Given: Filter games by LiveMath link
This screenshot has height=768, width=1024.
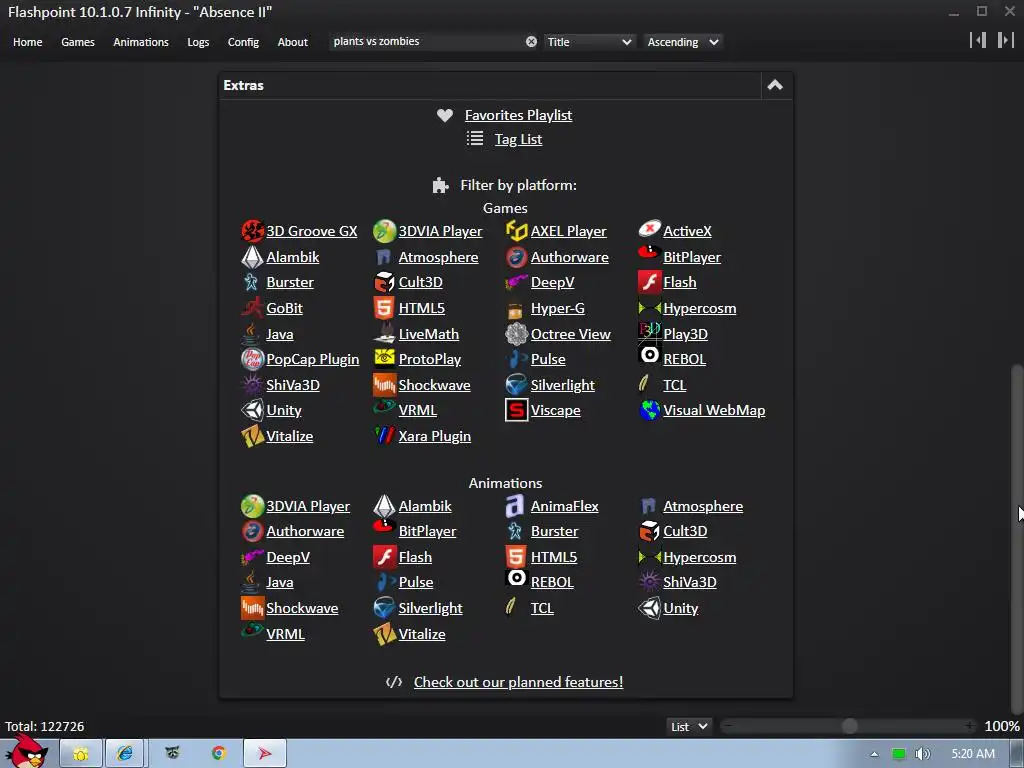Looking at the screenshot, I should [x=428, y=334].
